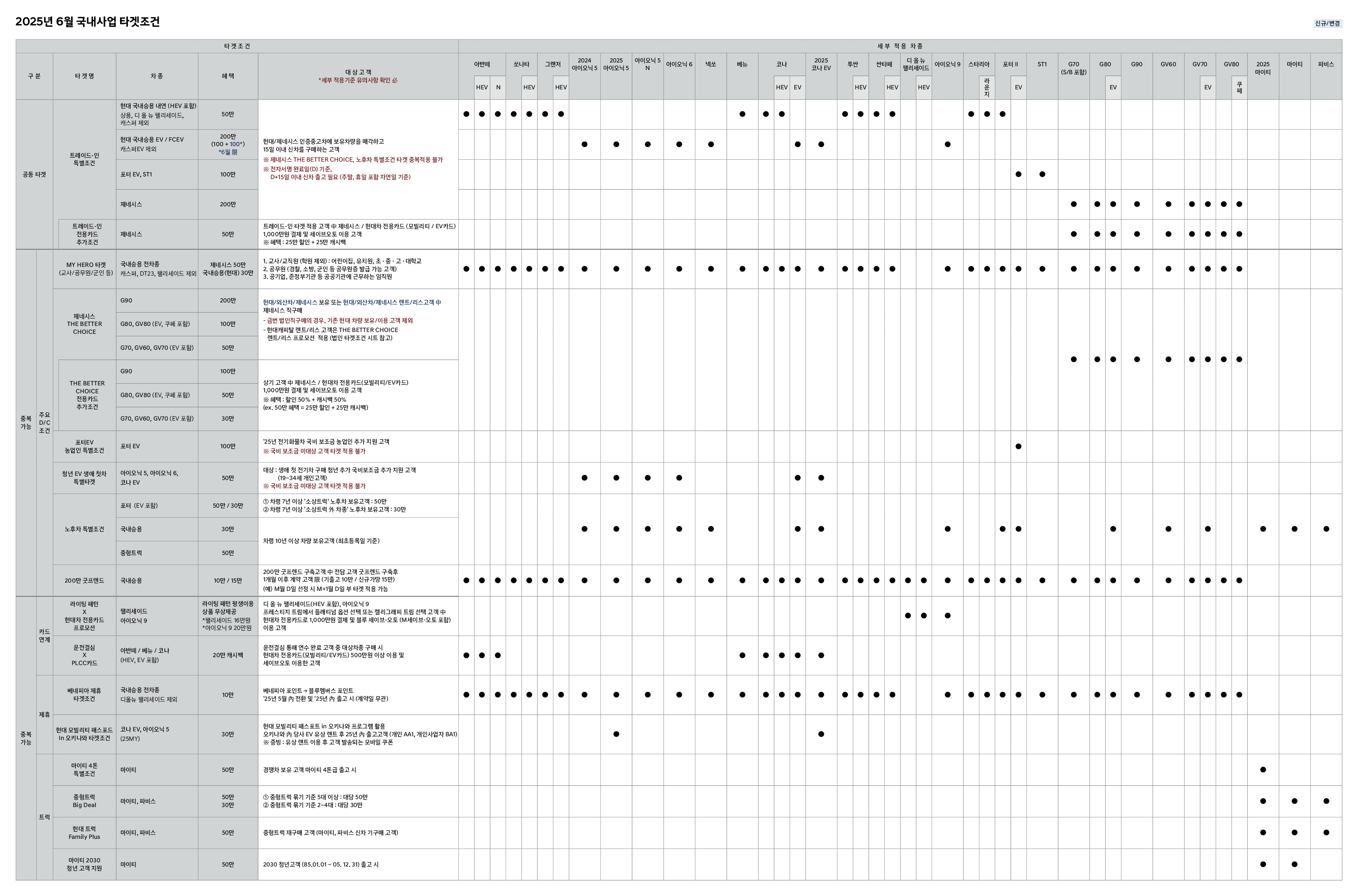Select the '마이티 4톤 특별조건' cell
The width and height of the screenshot is (1358, 896).
point(84,770)
